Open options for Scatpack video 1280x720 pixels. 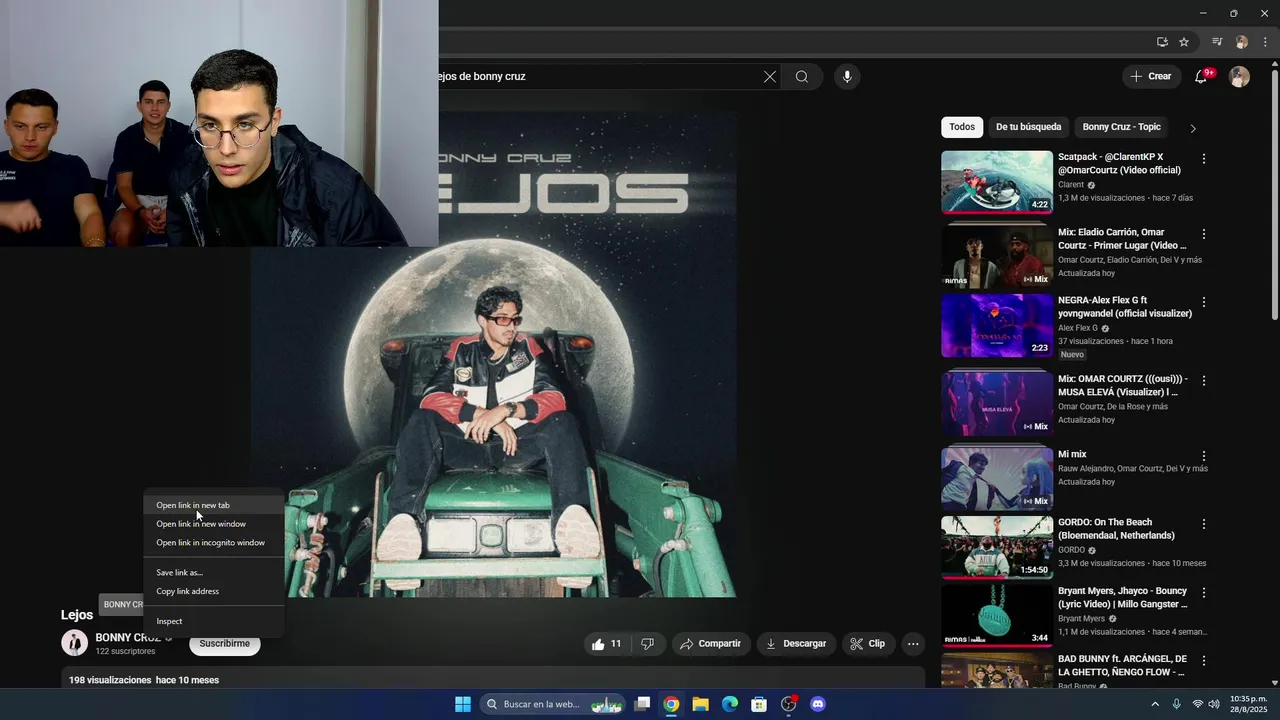click(x=1204, y=159)
